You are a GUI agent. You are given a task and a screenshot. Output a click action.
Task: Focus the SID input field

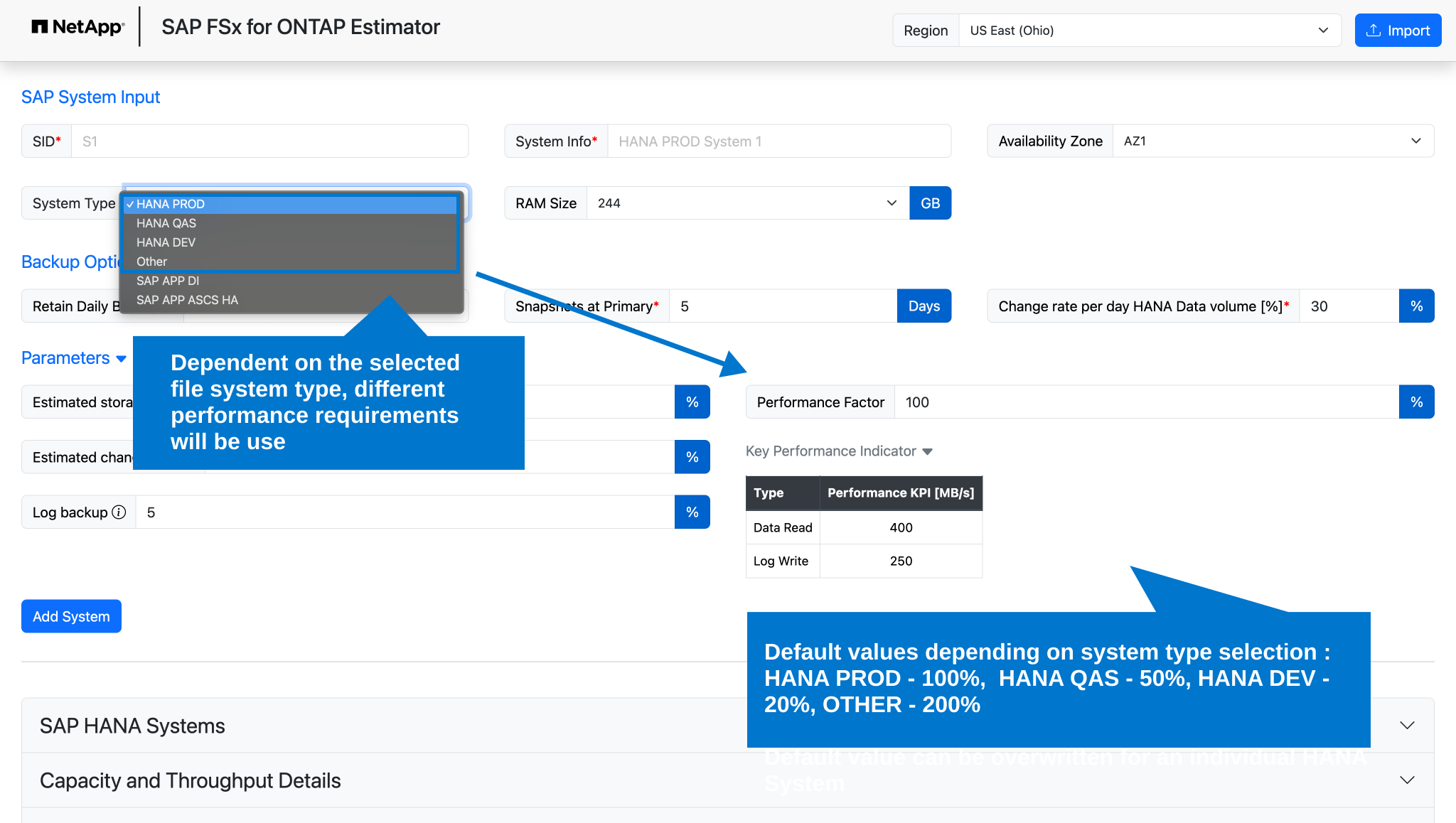269,141
